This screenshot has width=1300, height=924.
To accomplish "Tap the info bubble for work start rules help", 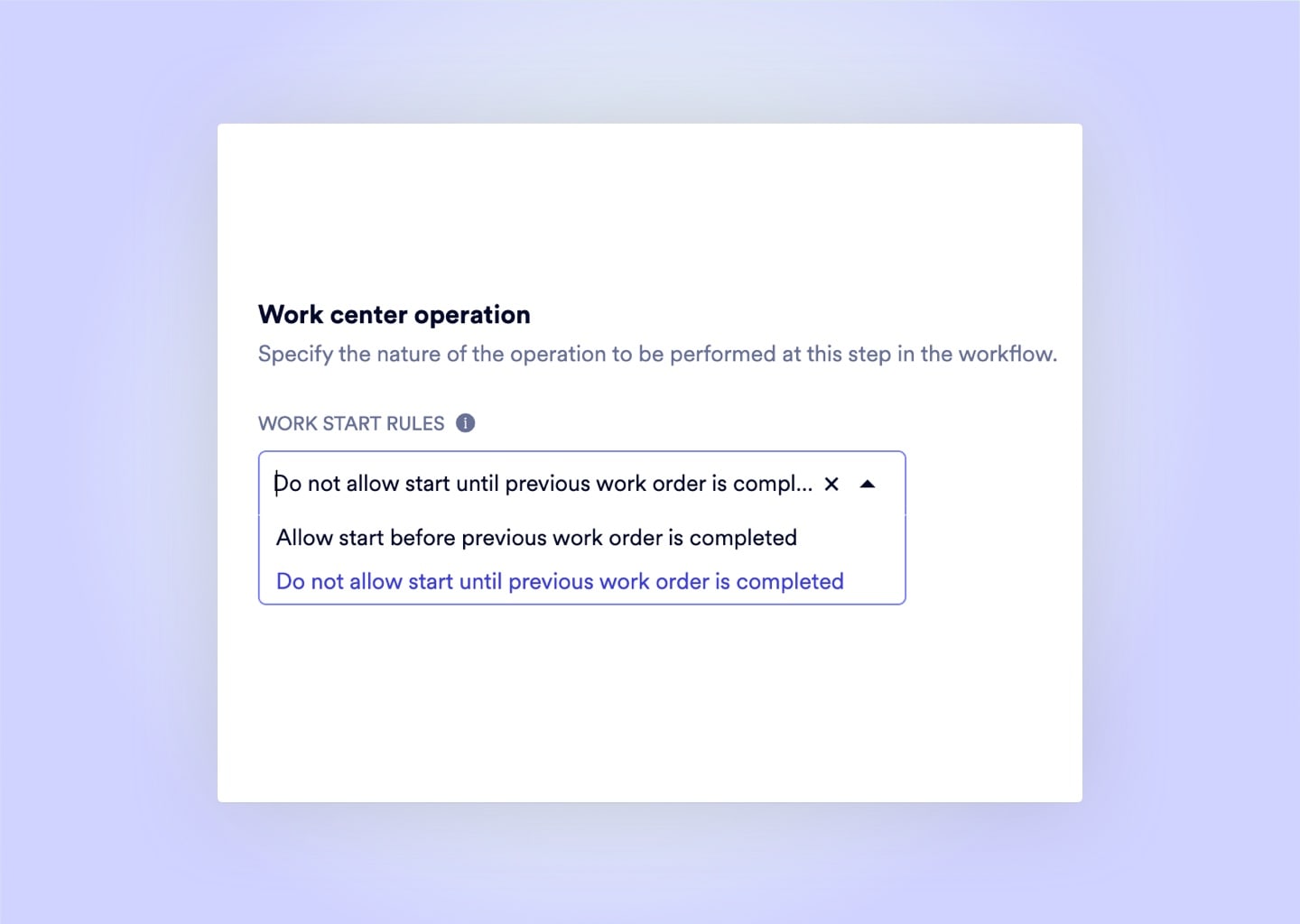I will click(x=466, y=422).
